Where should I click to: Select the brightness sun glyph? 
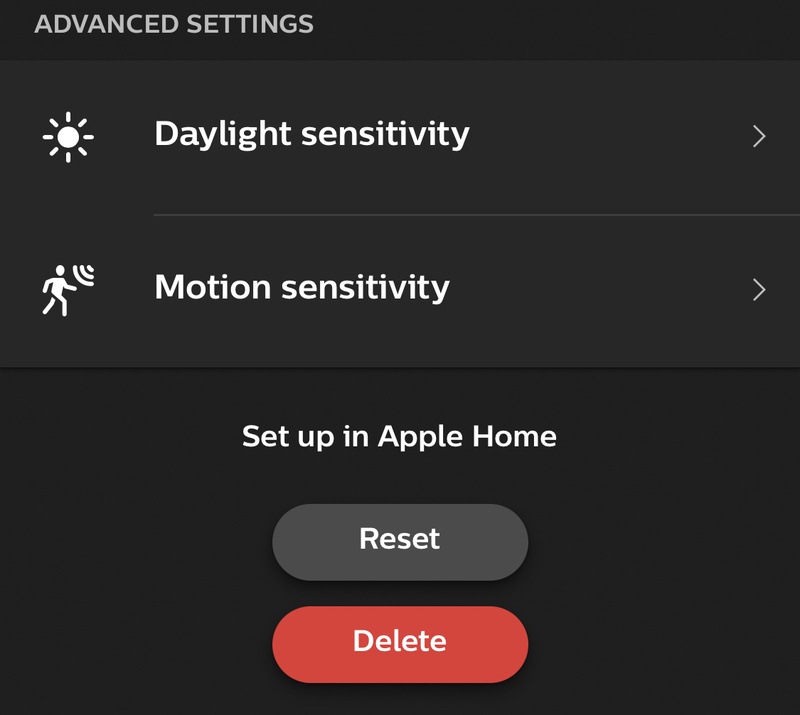pos(68,136)
